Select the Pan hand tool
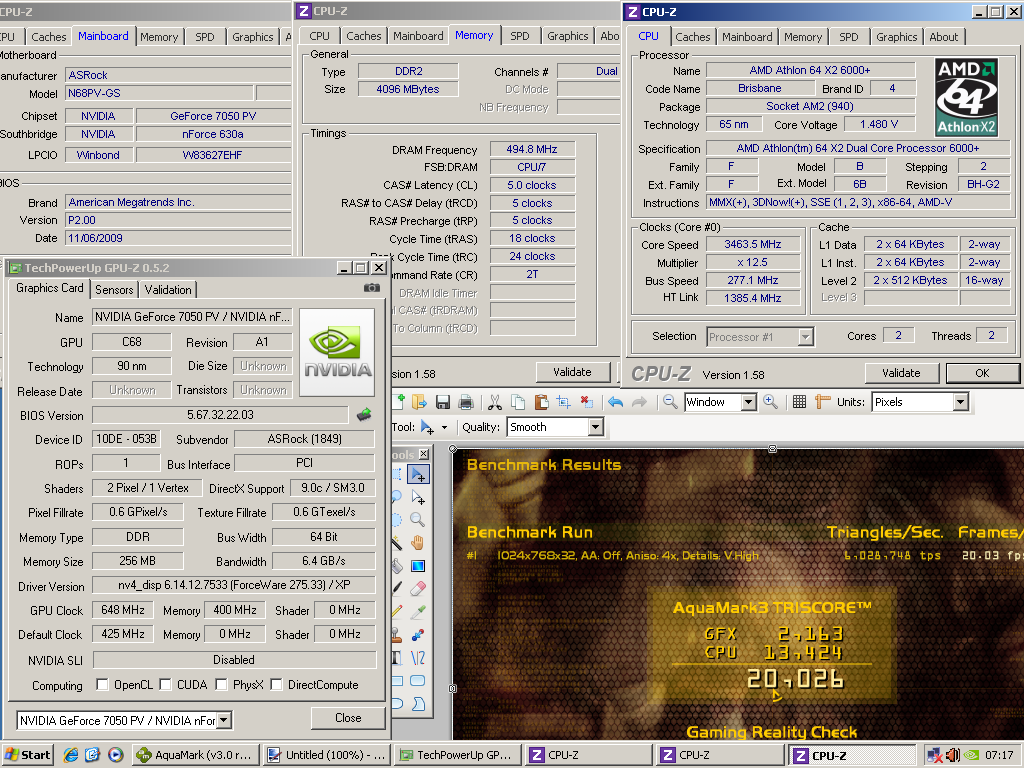Screen dimensions: 1024x768 click(418, 542)
